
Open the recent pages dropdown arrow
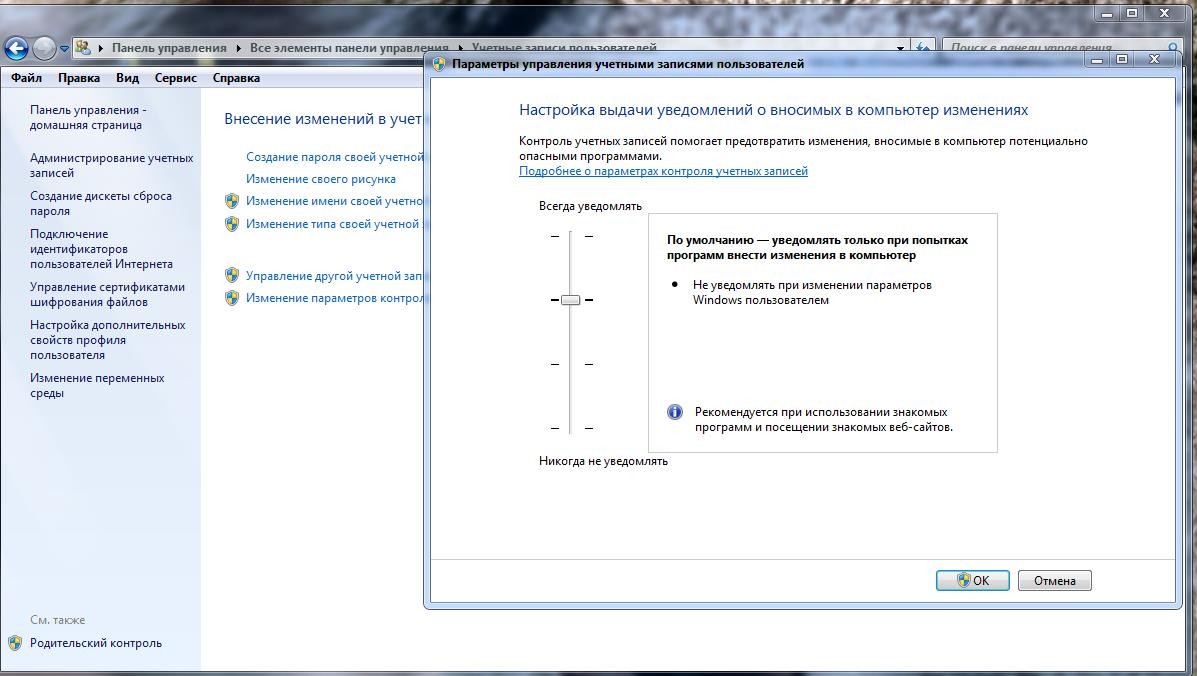(64, 48)
